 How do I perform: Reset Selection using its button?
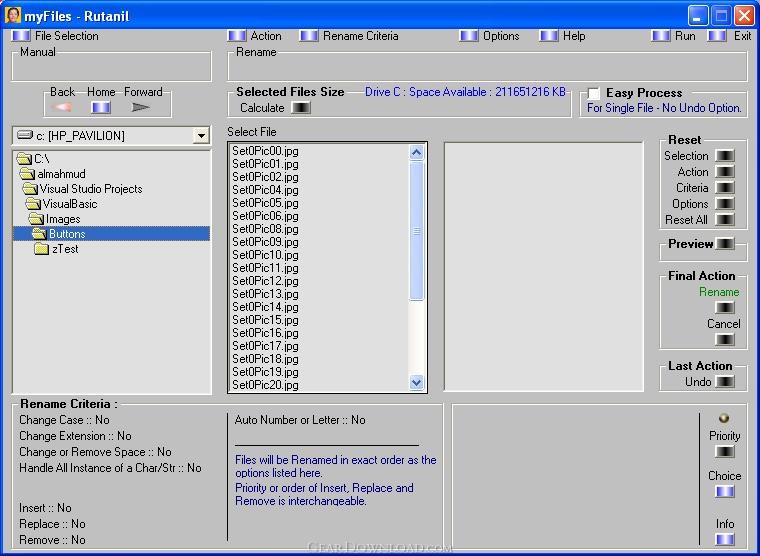(725, 156)
